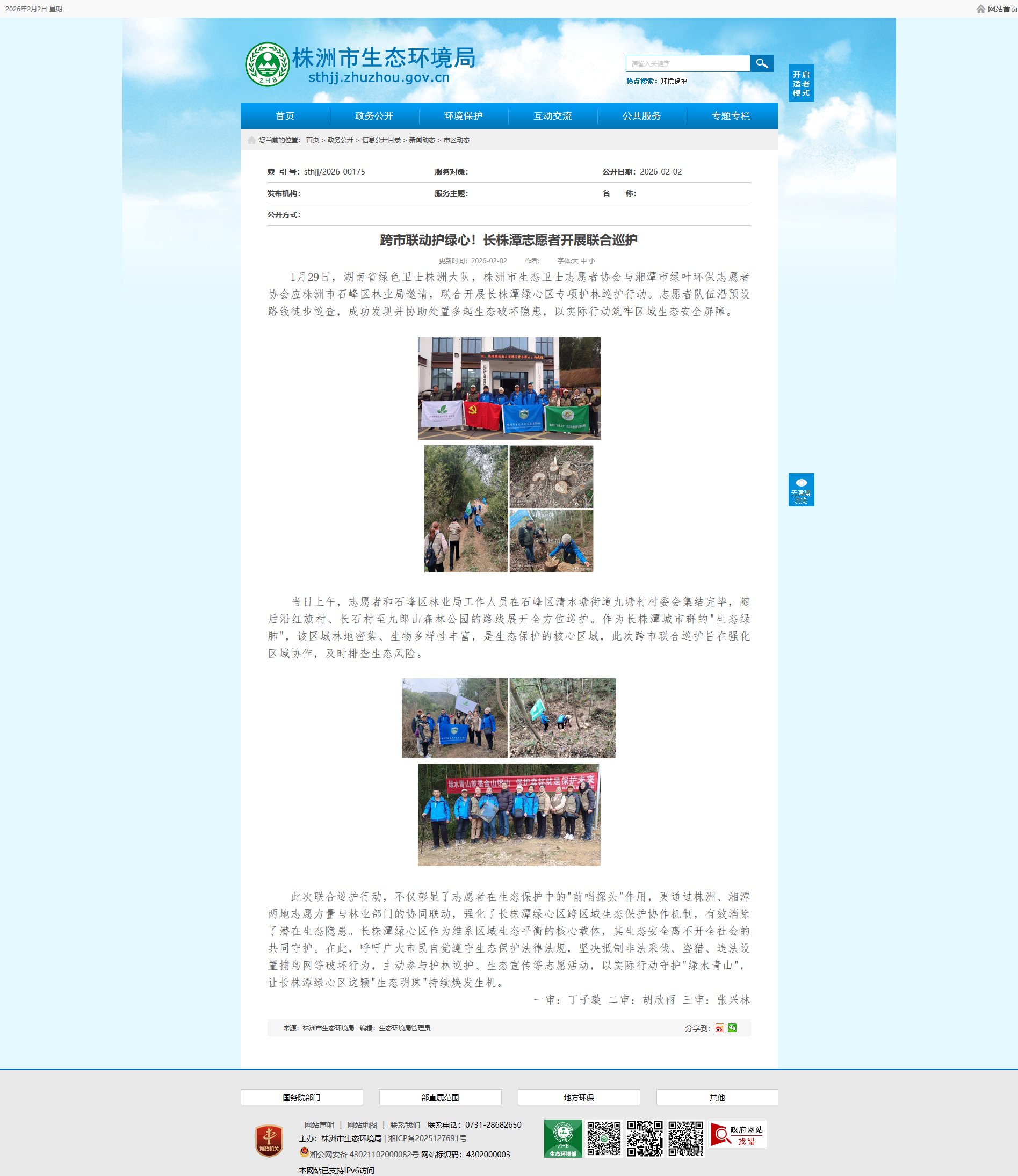Click the WeChat share icon
The image size is (1018, 1176).
[x=732, y=1028]
